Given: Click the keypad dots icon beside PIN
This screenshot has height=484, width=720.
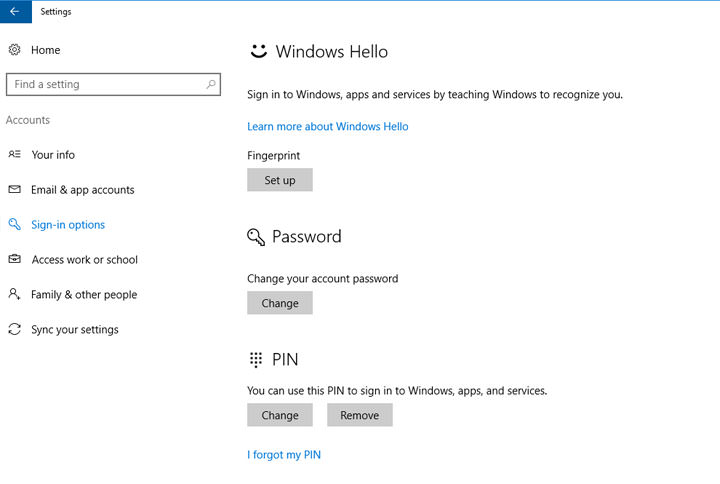Looking at the screenshot, I should point(256,359).
